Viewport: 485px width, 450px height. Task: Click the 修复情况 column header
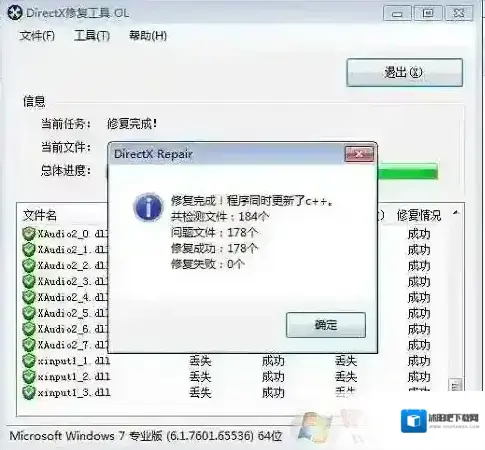tap(419, 215)
